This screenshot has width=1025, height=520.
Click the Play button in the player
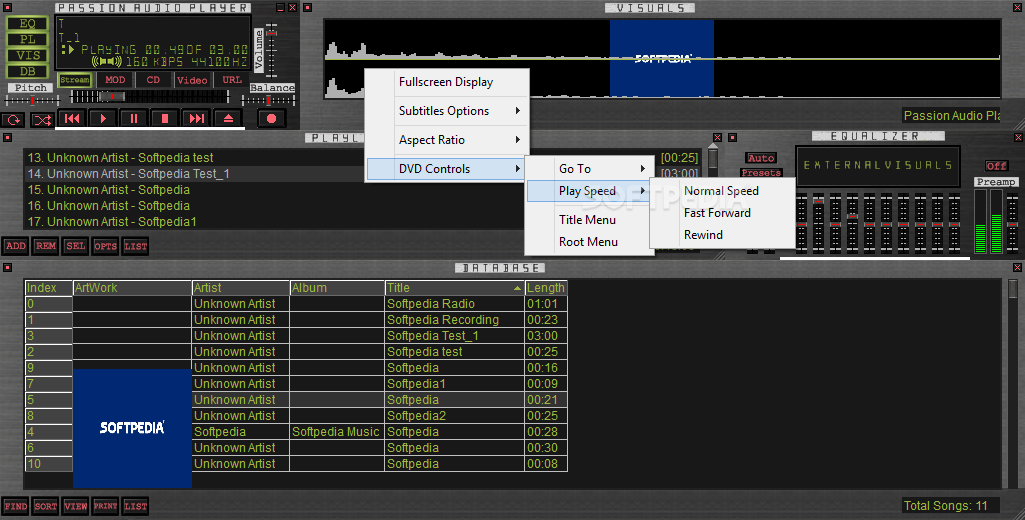point(103,118)
